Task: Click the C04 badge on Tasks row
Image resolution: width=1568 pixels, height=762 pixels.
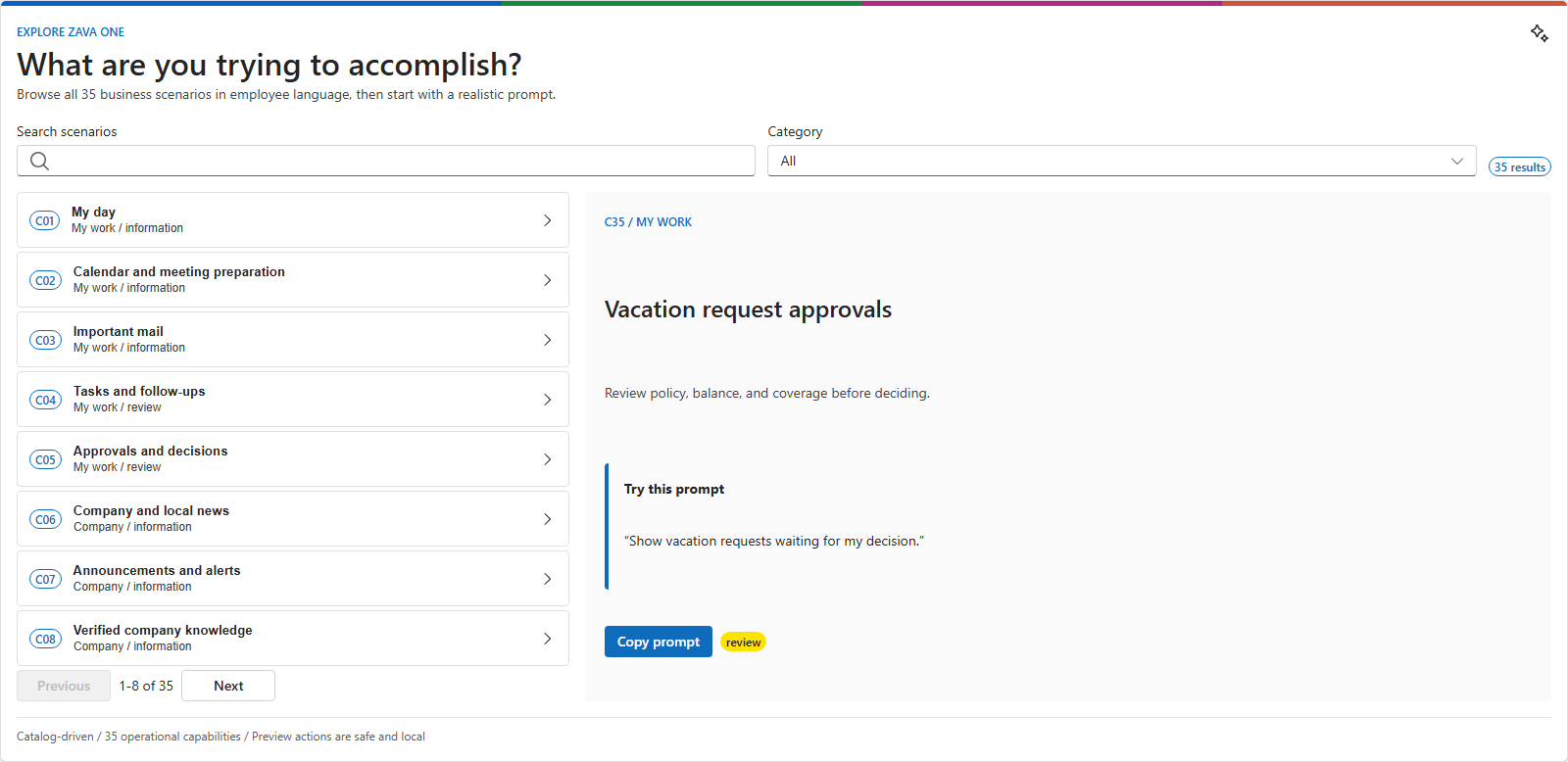Action: coord(45,400)
